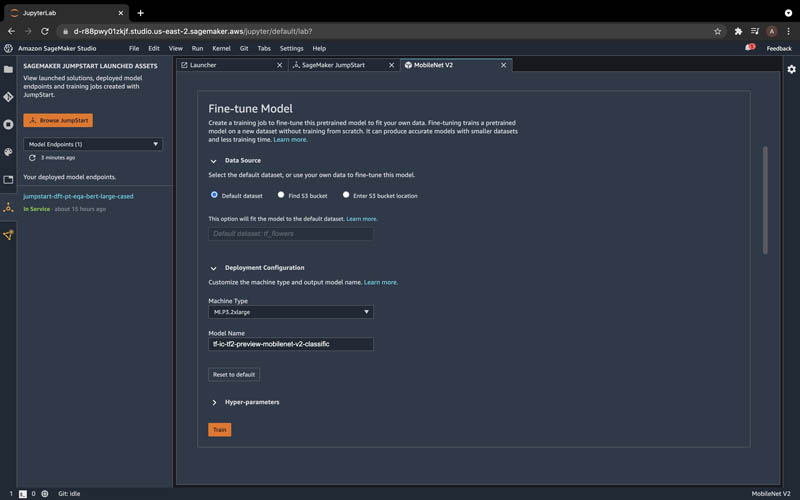This screenshot has height=500, width=800.
Task: Click the terminal count status bar icon
Action: [x=22, y=494]
